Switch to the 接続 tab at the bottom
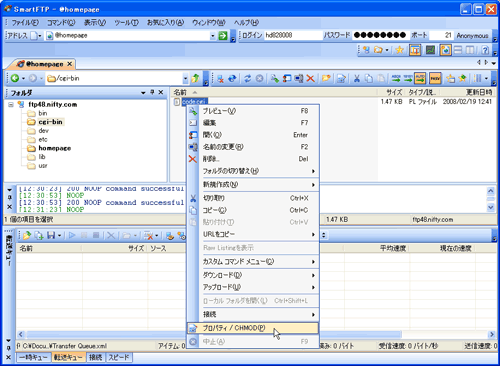 [x=95, y=357]
